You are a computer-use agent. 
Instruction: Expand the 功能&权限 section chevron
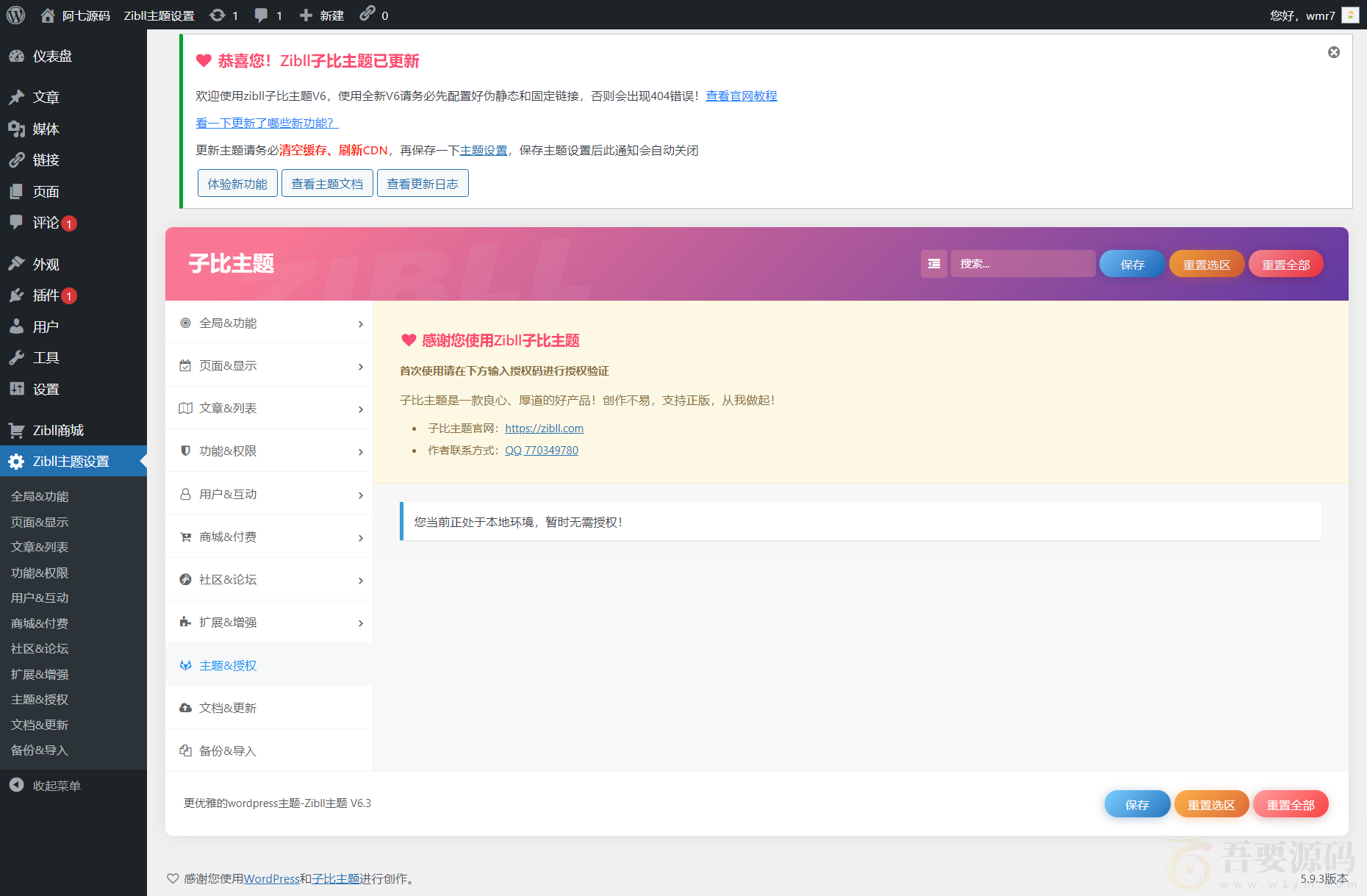[x=360, y=452]
